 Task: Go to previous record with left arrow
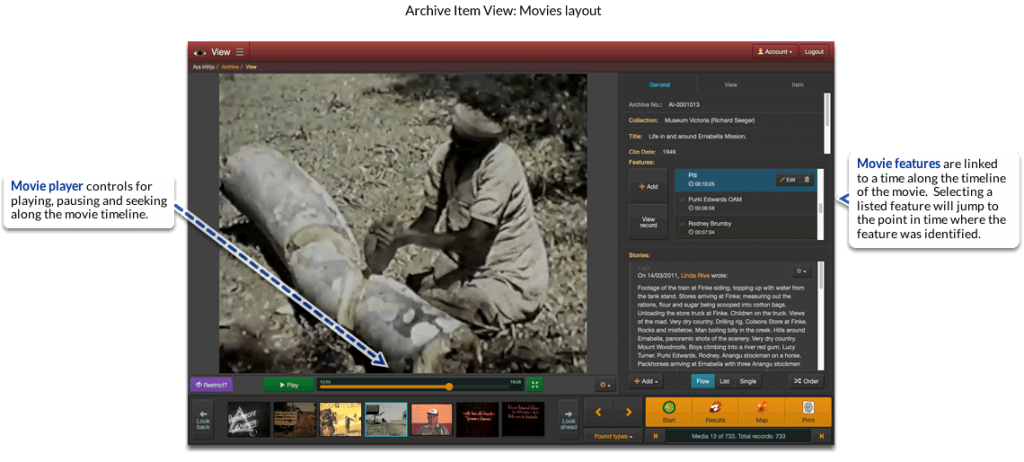pyautogui.click(x=598, y=412)
